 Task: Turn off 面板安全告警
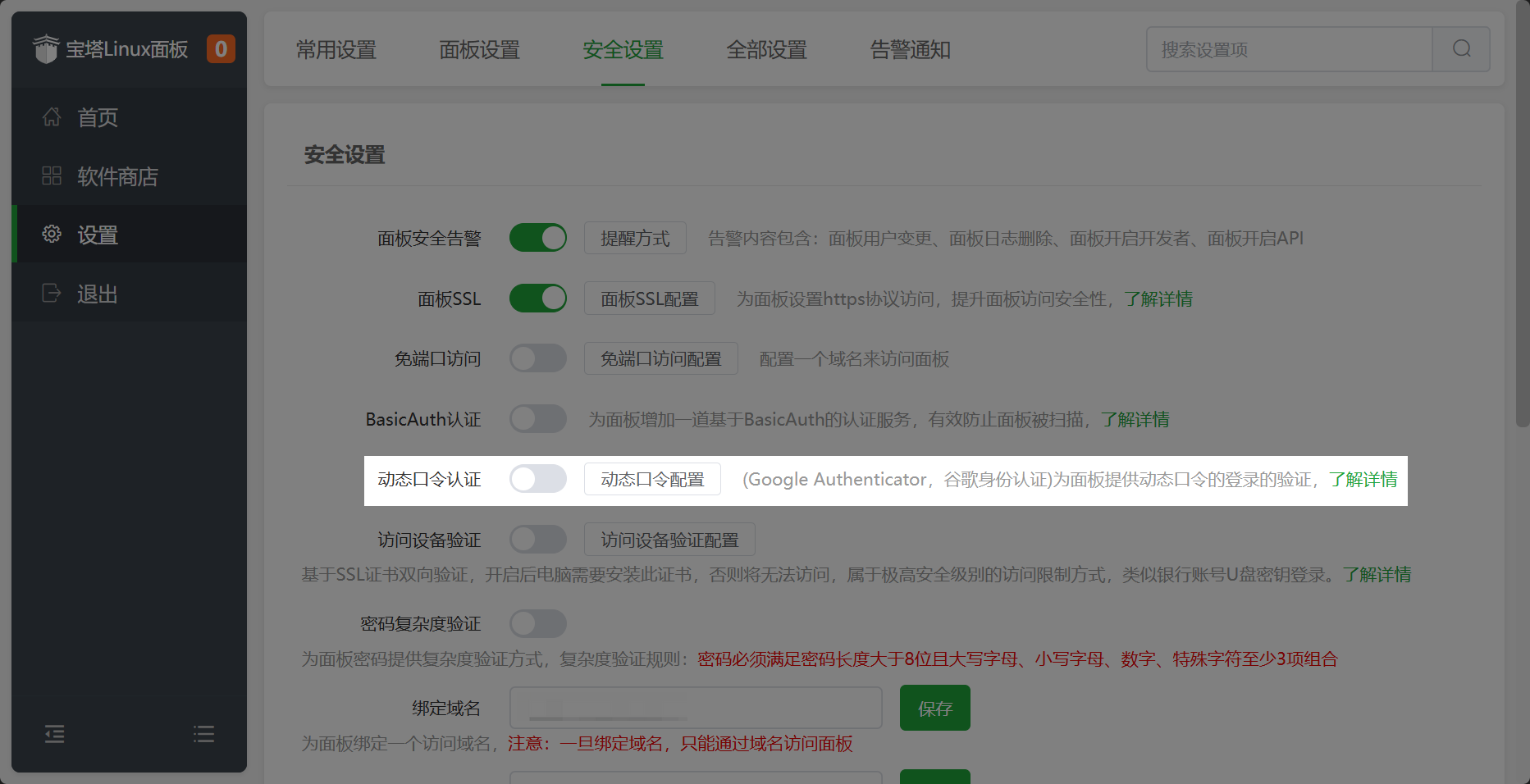click(x=538, y=238)
